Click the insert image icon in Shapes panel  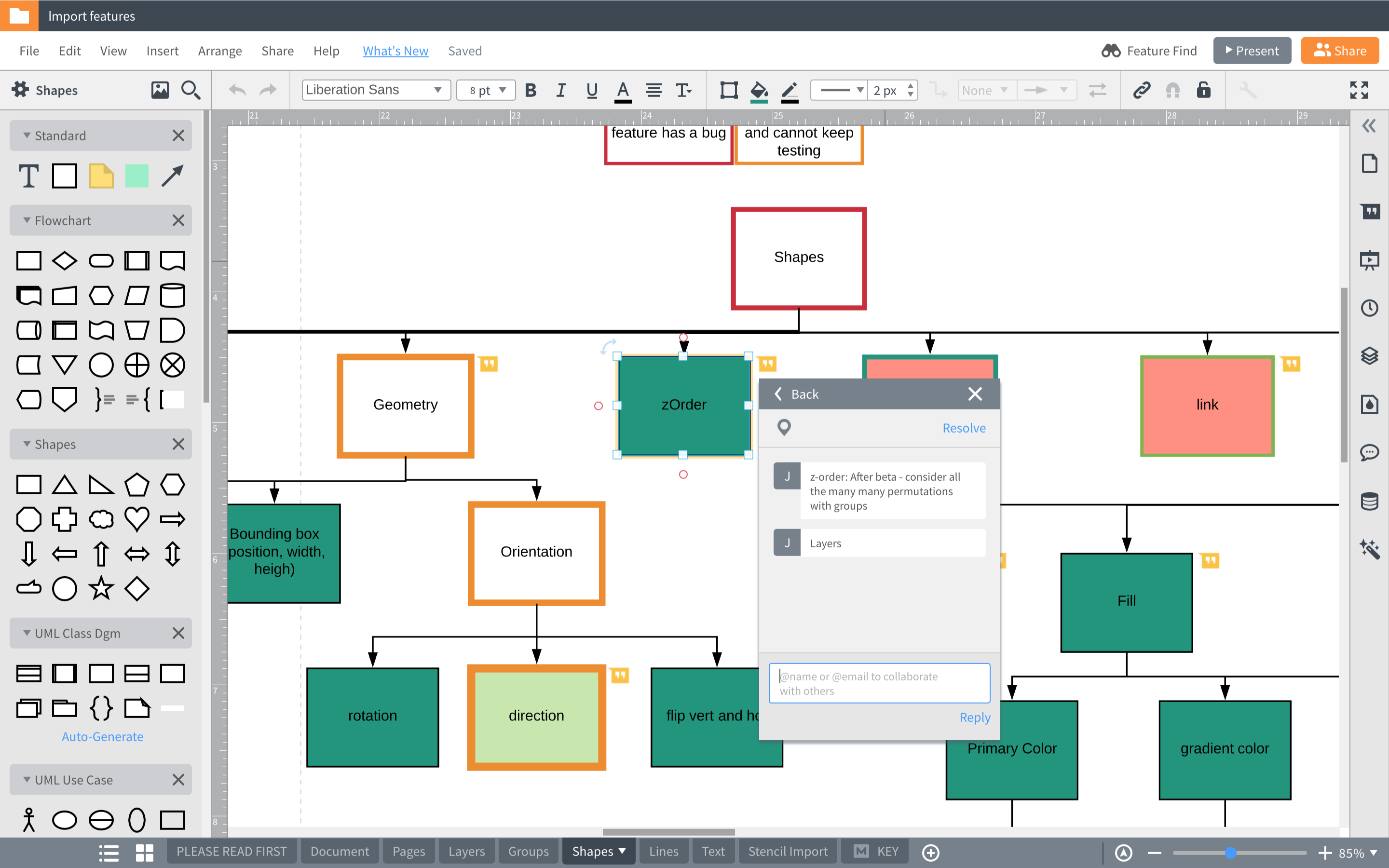[160, 90]
